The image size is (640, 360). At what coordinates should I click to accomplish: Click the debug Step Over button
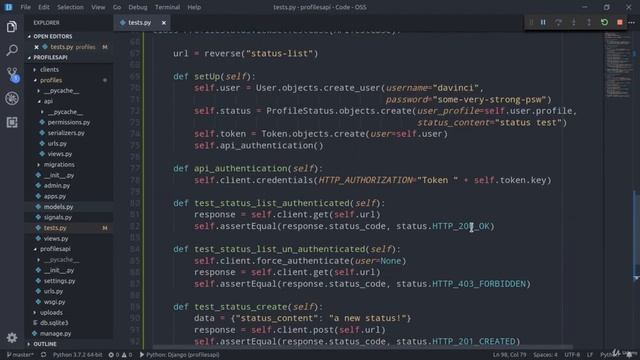pos(558,22)
